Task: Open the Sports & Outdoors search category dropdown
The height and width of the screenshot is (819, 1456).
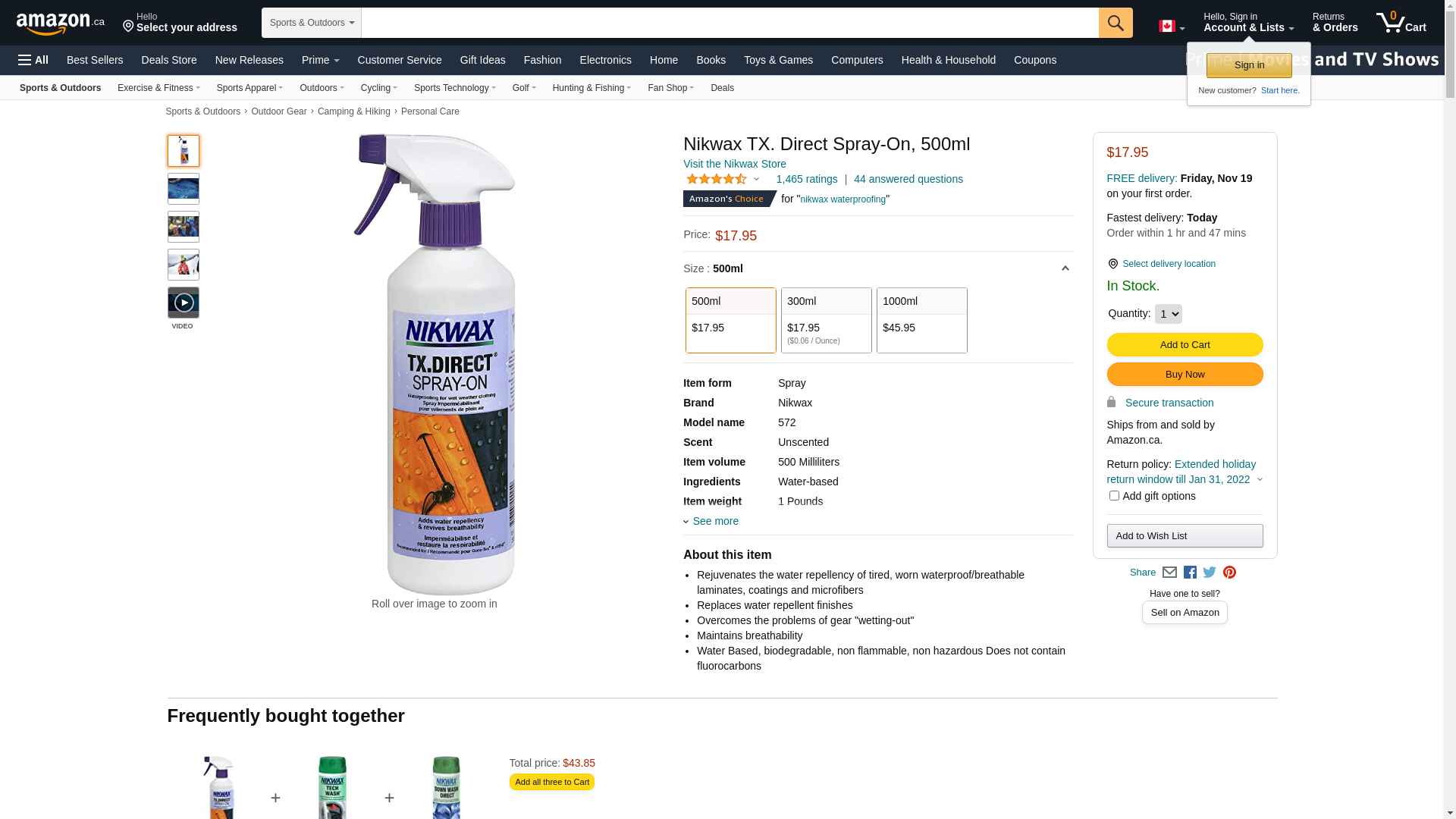Action: [312, 23]
